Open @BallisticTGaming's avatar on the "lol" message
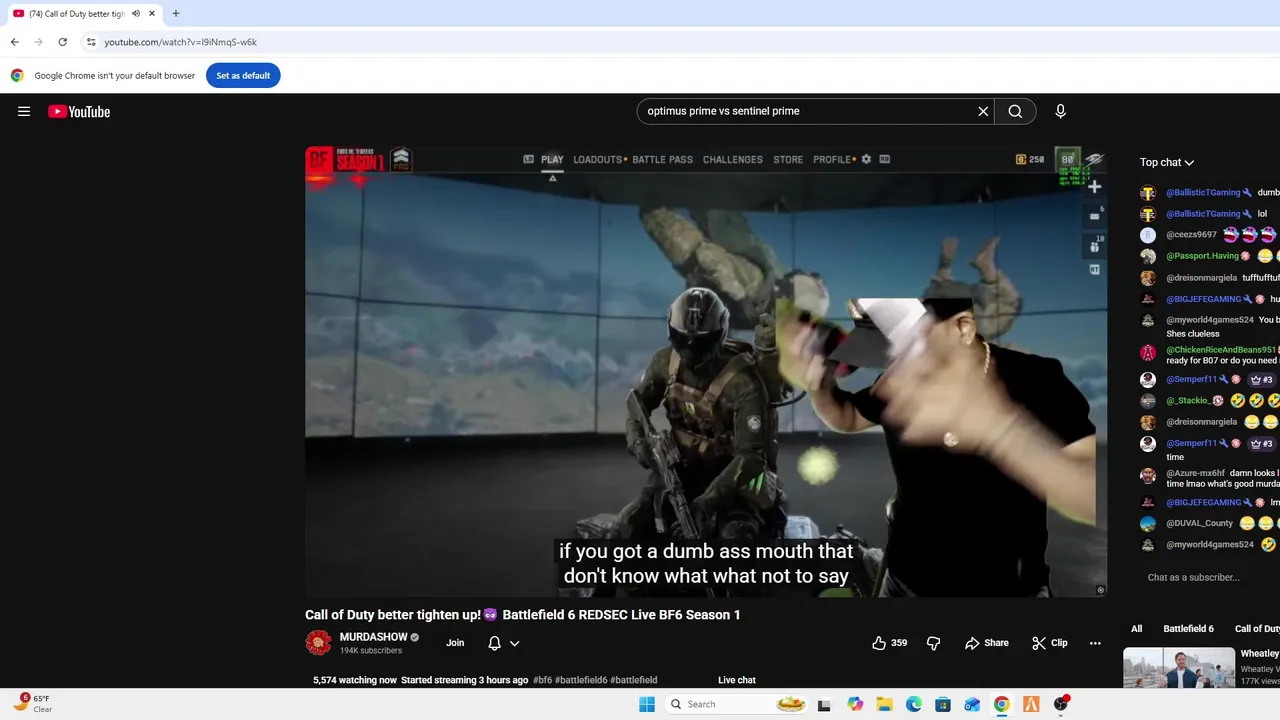This screenshot has height=720, width=1280. click(x=1148, y=214)
